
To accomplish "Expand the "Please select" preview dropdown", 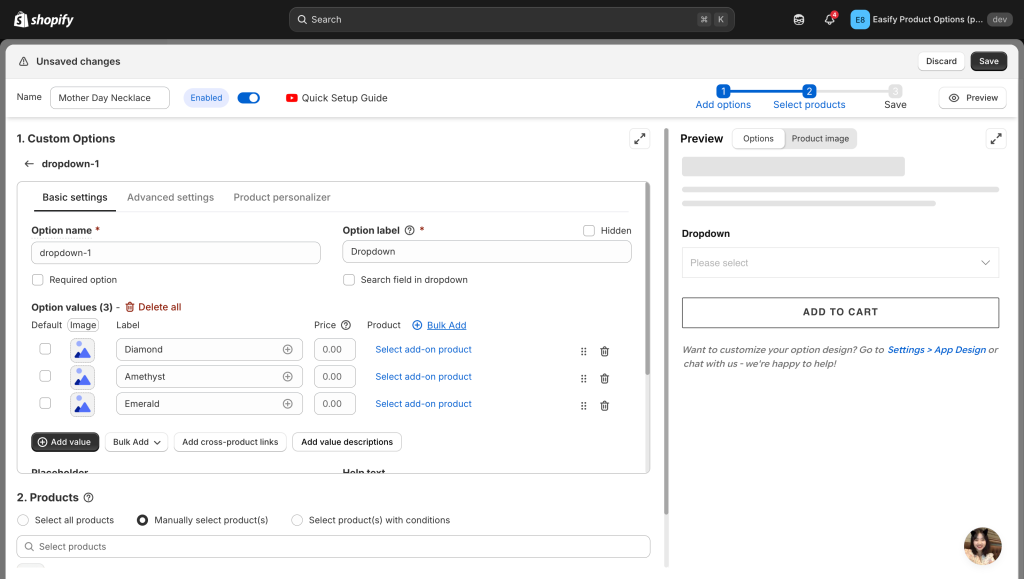I will [840, 263].
